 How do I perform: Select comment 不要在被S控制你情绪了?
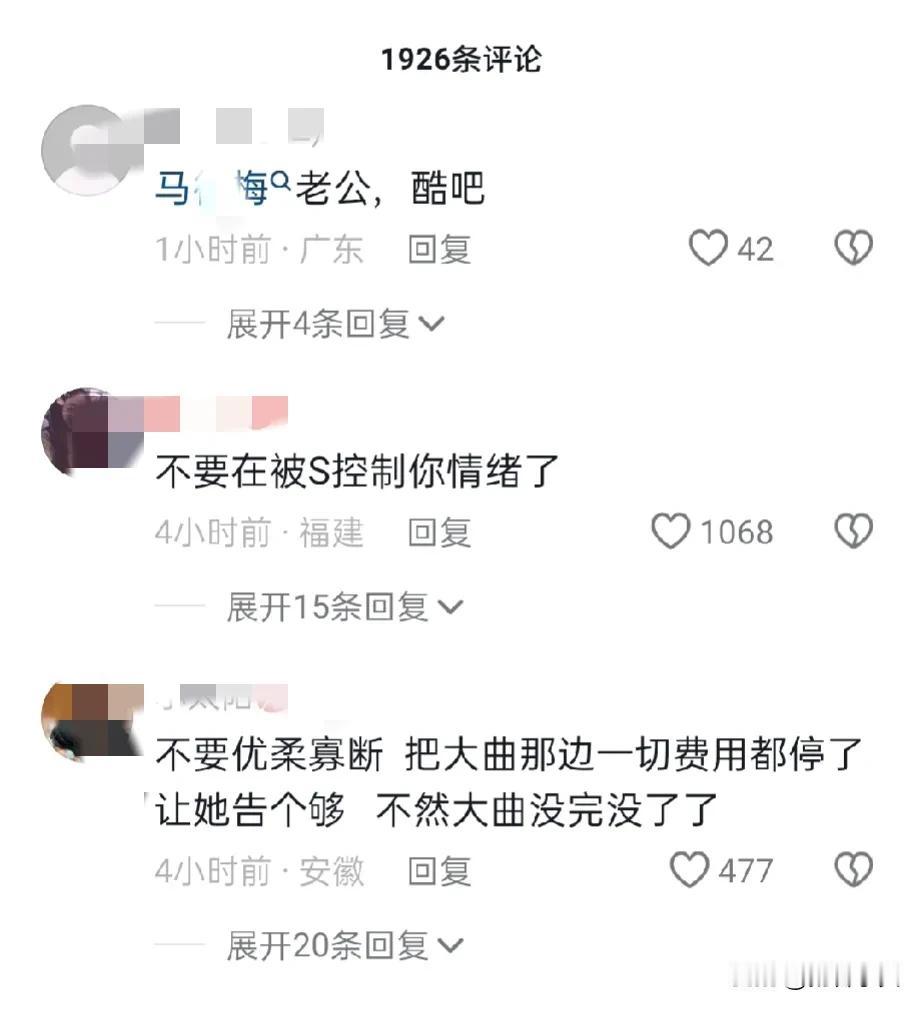[x=357, y=471]
